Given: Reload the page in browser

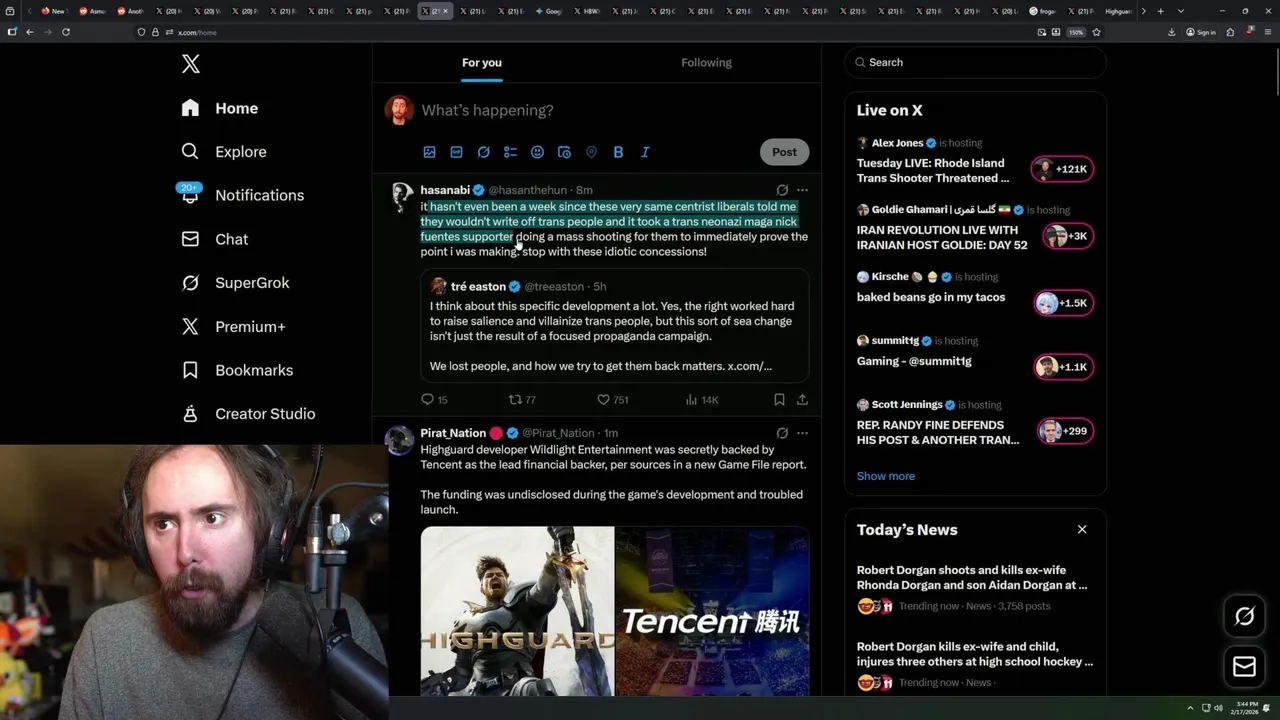Looking at the screenshot, I should [x=66, y=32].
